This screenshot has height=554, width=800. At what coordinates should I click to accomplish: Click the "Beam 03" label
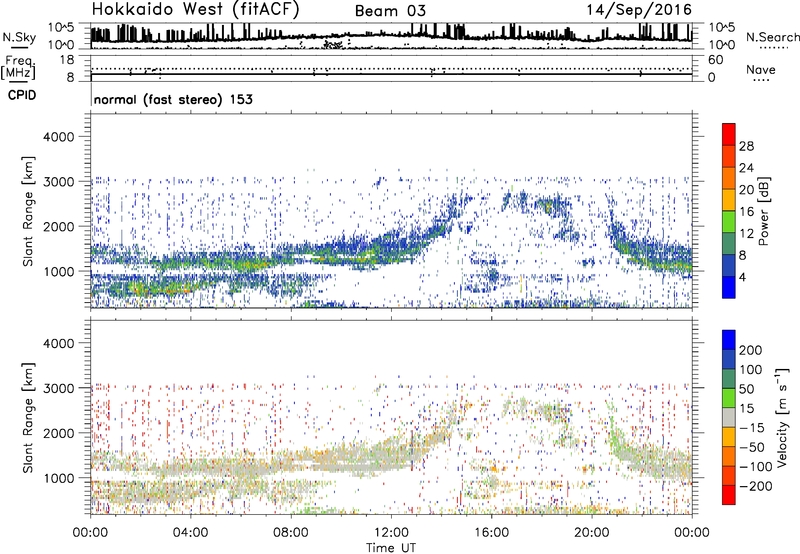(390, 11)
